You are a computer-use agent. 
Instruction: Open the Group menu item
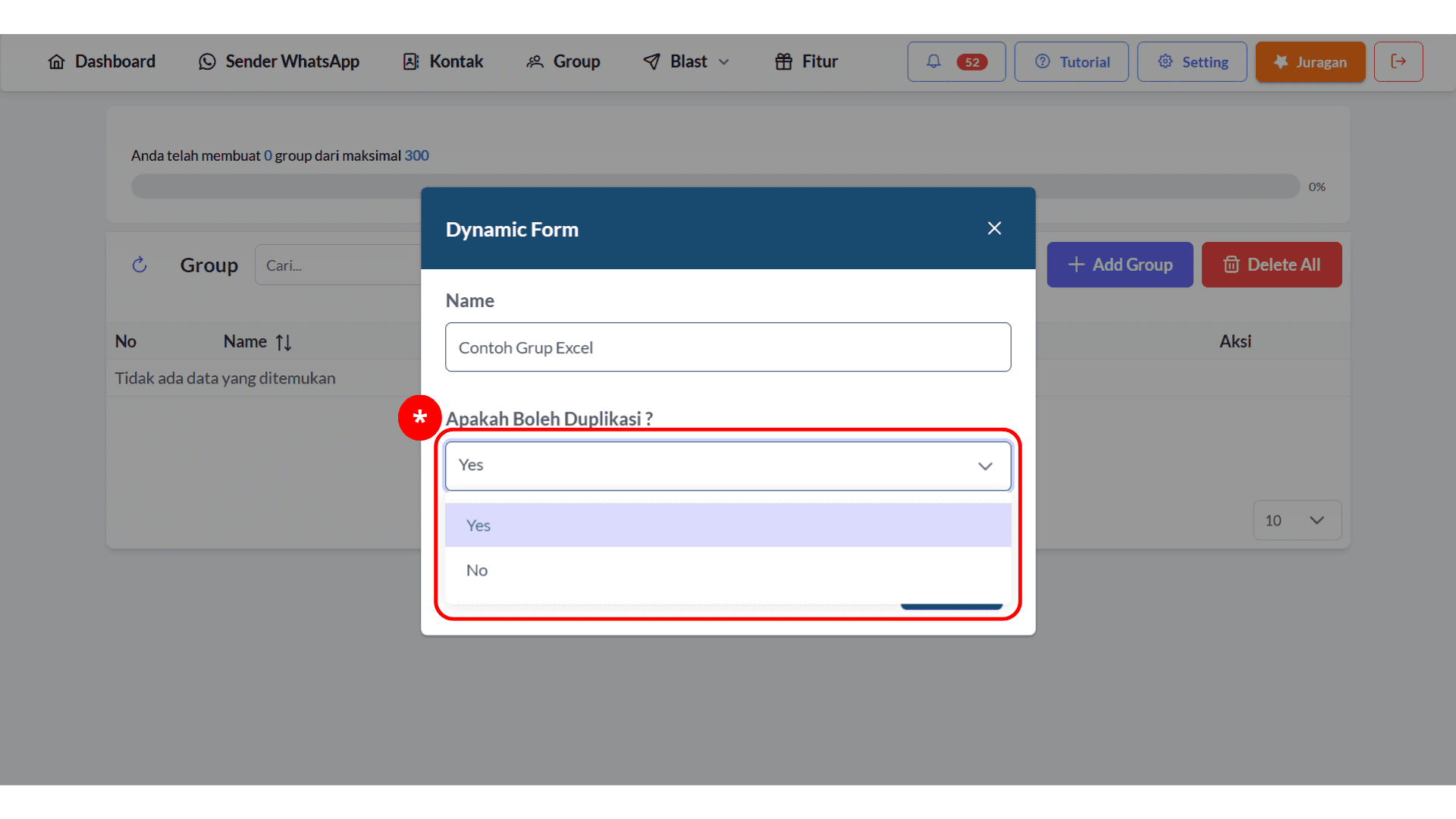click(x=563, y=61)
